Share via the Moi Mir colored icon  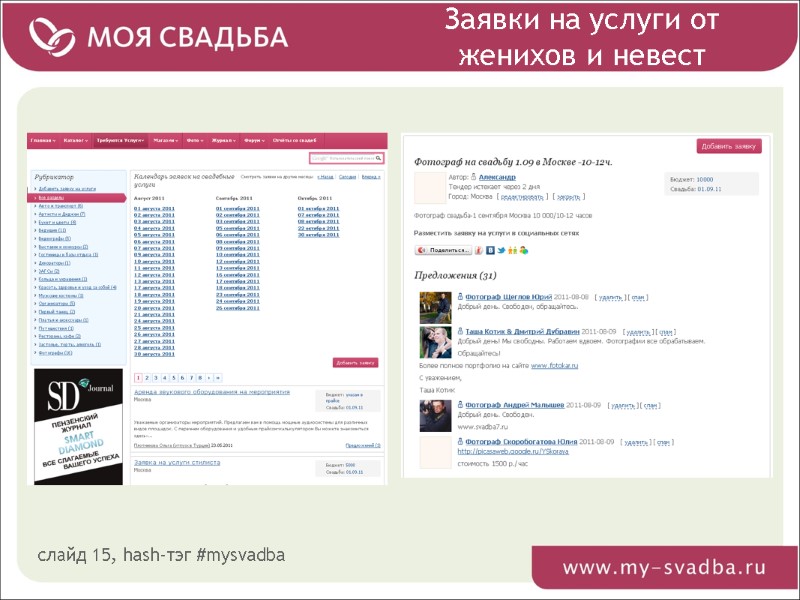point(523,250)
